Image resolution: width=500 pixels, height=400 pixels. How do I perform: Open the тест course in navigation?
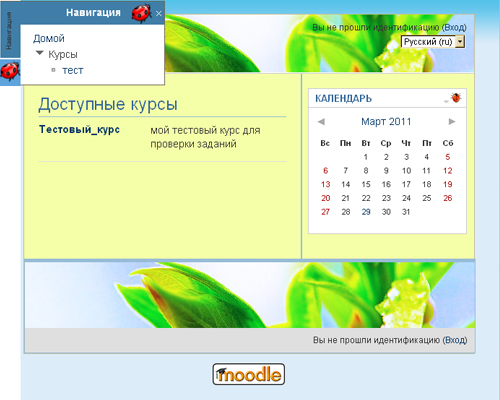pyautogui.click(x=73, y=70)
